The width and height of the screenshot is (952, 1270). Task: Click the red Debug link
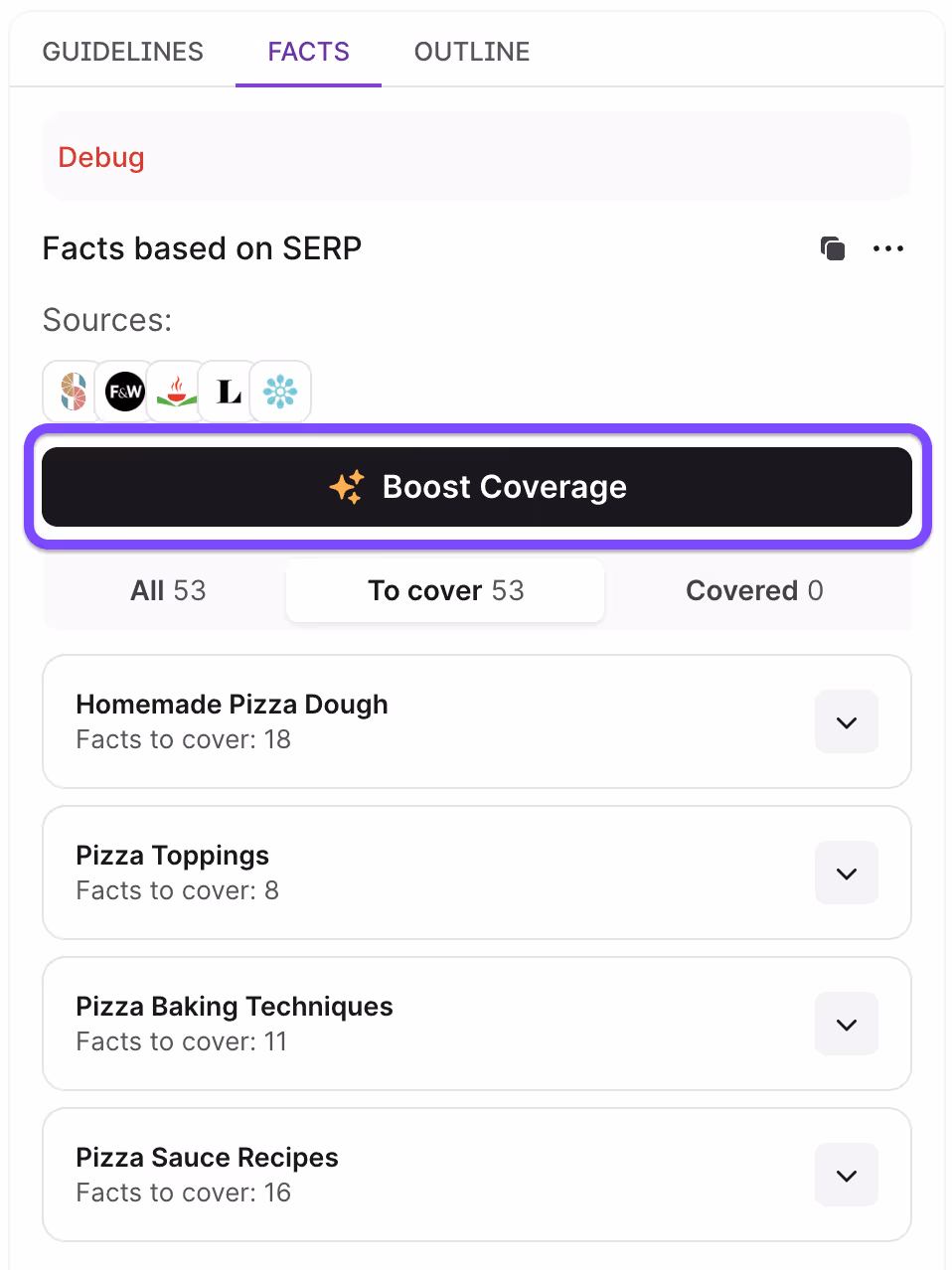pos(101,157)
